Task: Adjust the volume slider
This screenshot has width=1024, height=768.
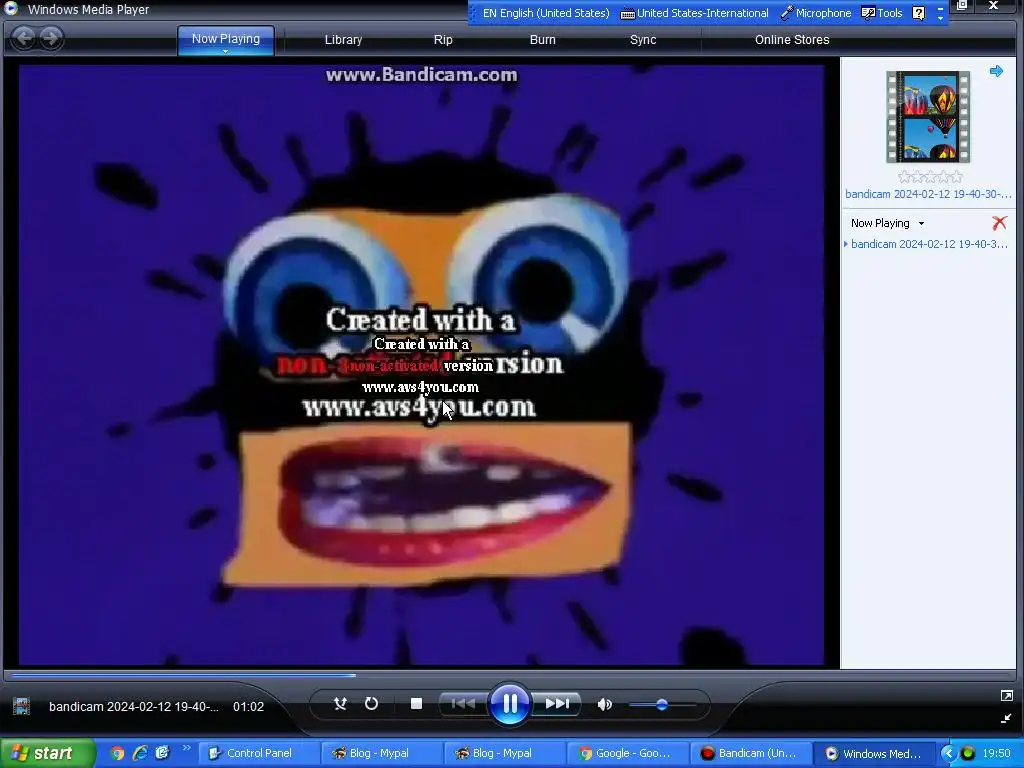Action: tap(662, 705)
